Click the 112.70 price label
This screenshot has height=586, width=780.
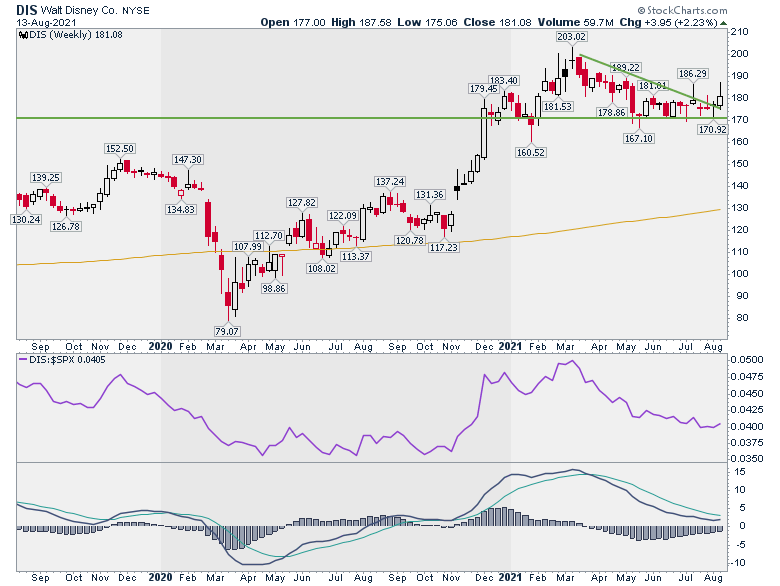269,236
